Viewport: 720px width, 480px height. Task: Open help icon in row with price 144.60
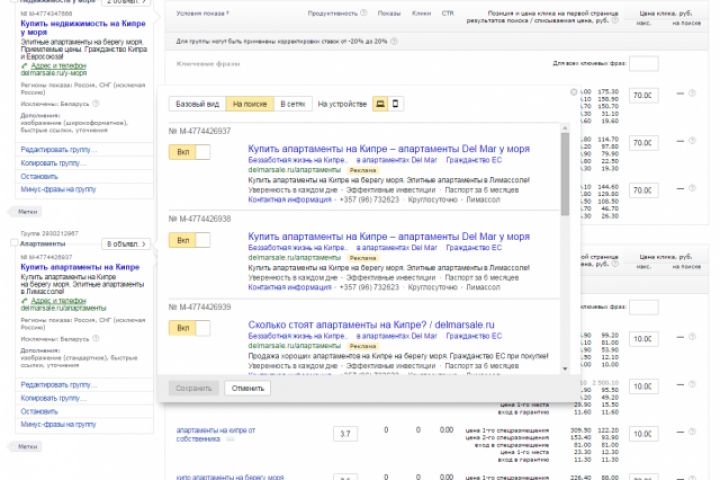[692, 188]
